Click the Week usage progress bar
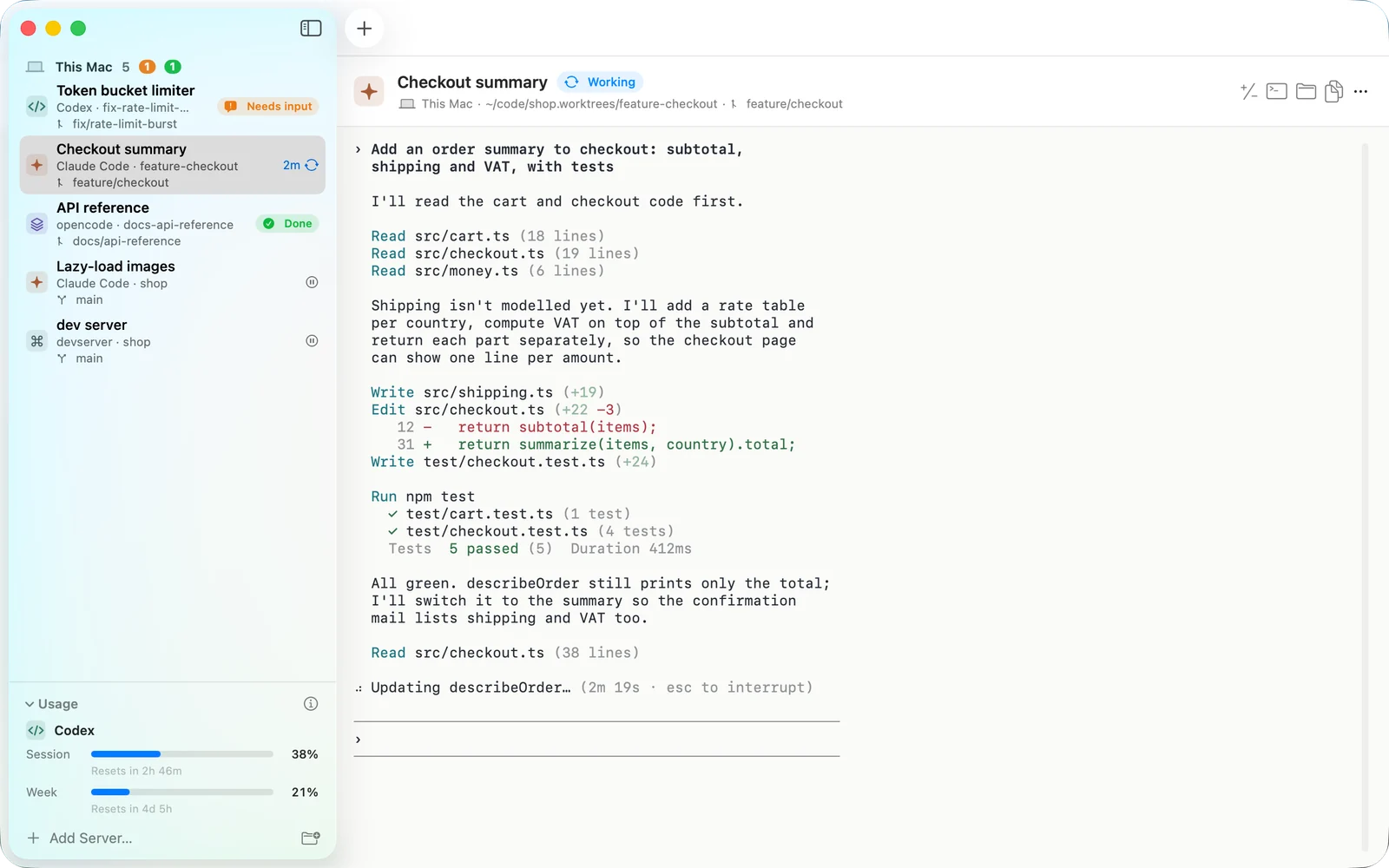Screen dimensions: 1389x868 [x=182, y=792]
